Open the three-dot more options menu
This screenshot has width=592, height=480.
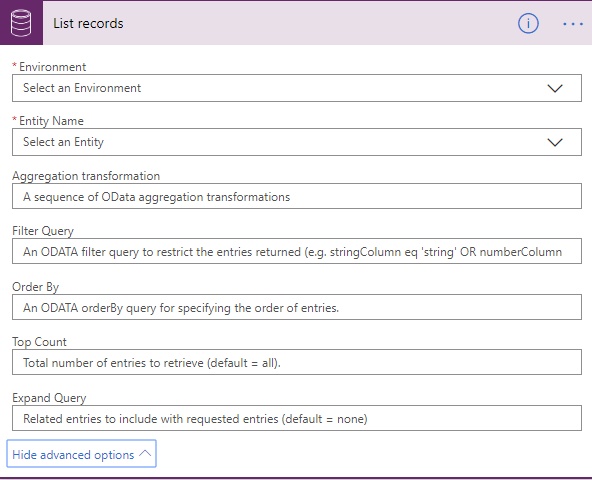573,24
